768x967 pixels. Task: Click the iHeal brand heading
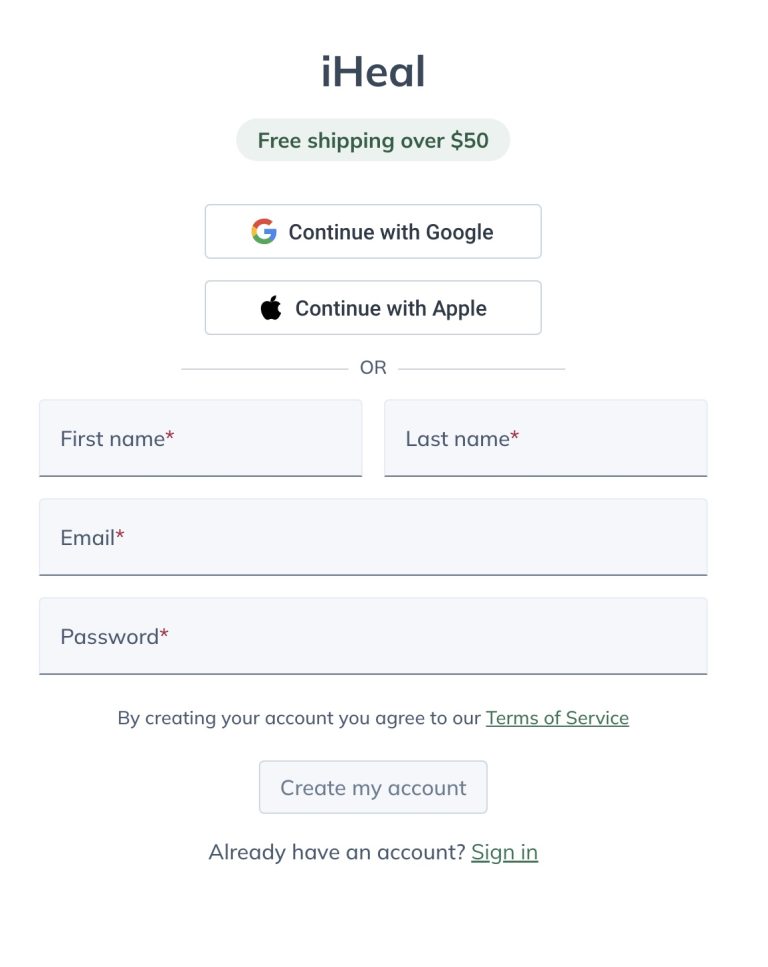(x=373, y=72)
